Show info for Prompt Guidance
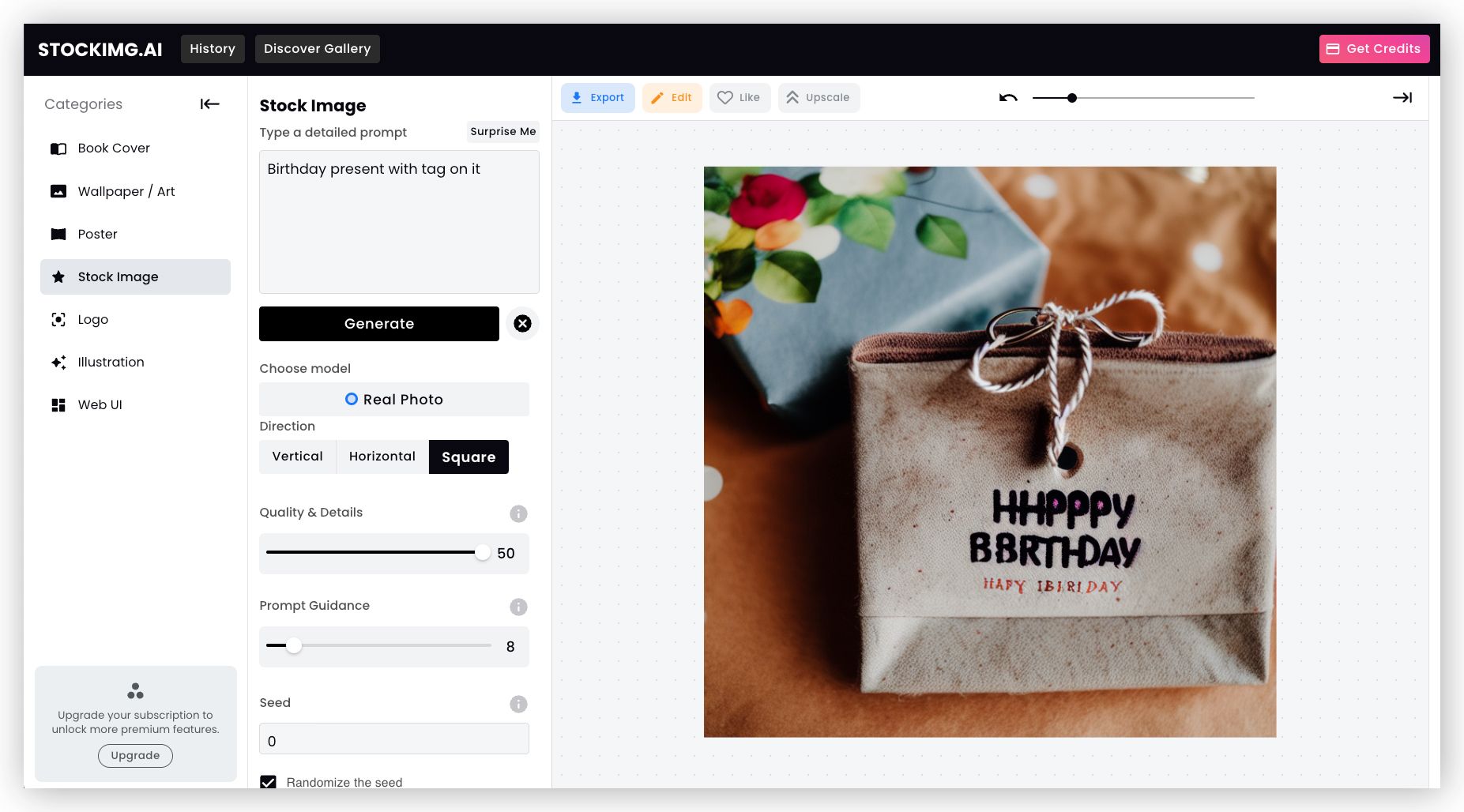1464x812 pixels. [518, 607]
